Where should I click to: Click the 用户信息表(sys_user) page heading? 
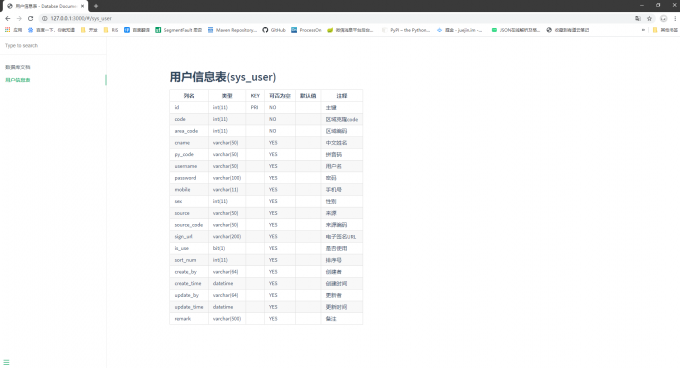coord(223,77)
